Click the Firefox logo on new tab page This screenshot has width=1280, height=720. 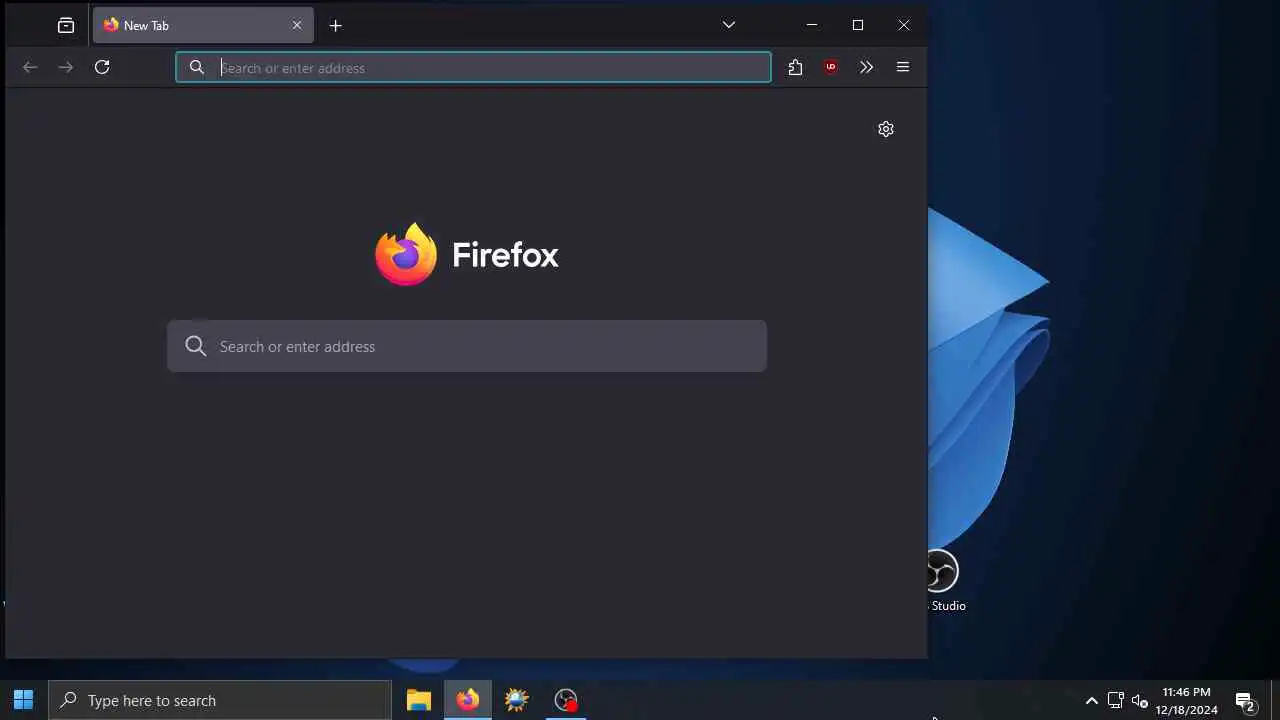[x=467, y=254]
